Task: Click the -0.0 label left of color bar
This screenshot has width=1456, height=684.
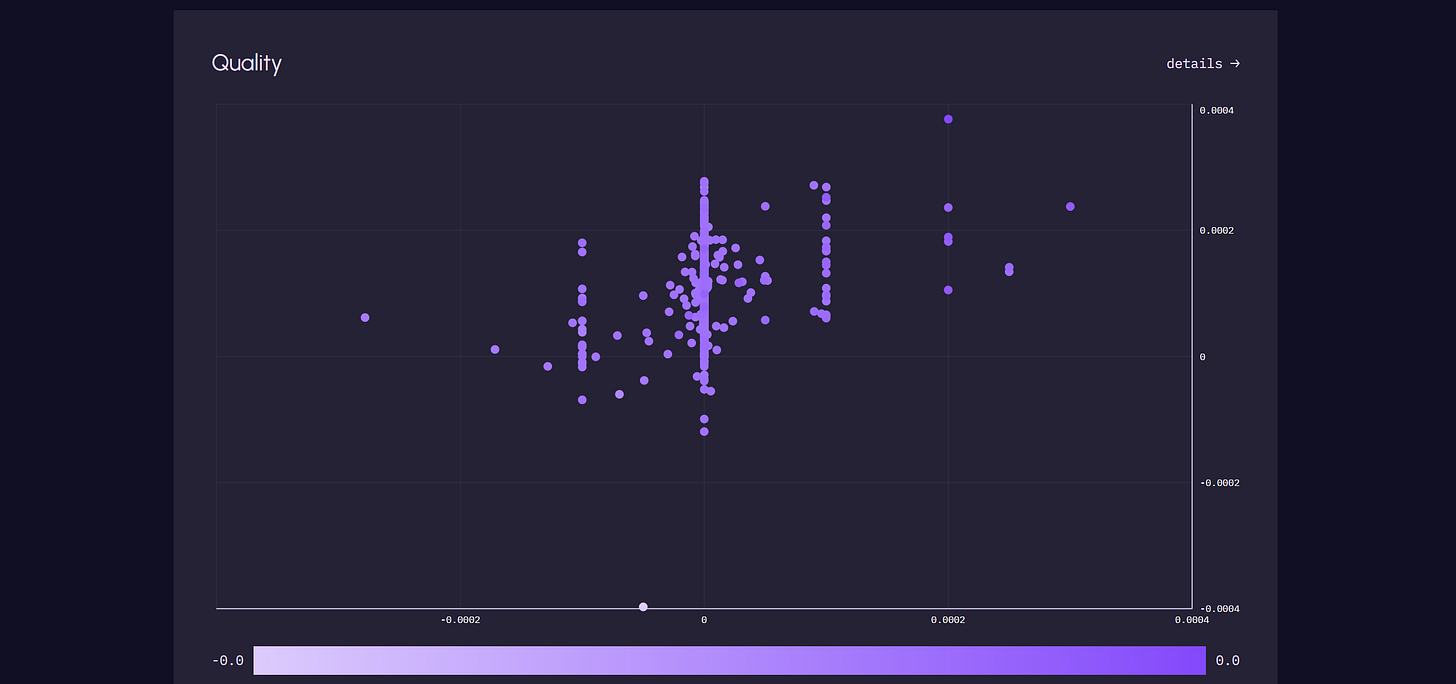Action: coord(228,661)
